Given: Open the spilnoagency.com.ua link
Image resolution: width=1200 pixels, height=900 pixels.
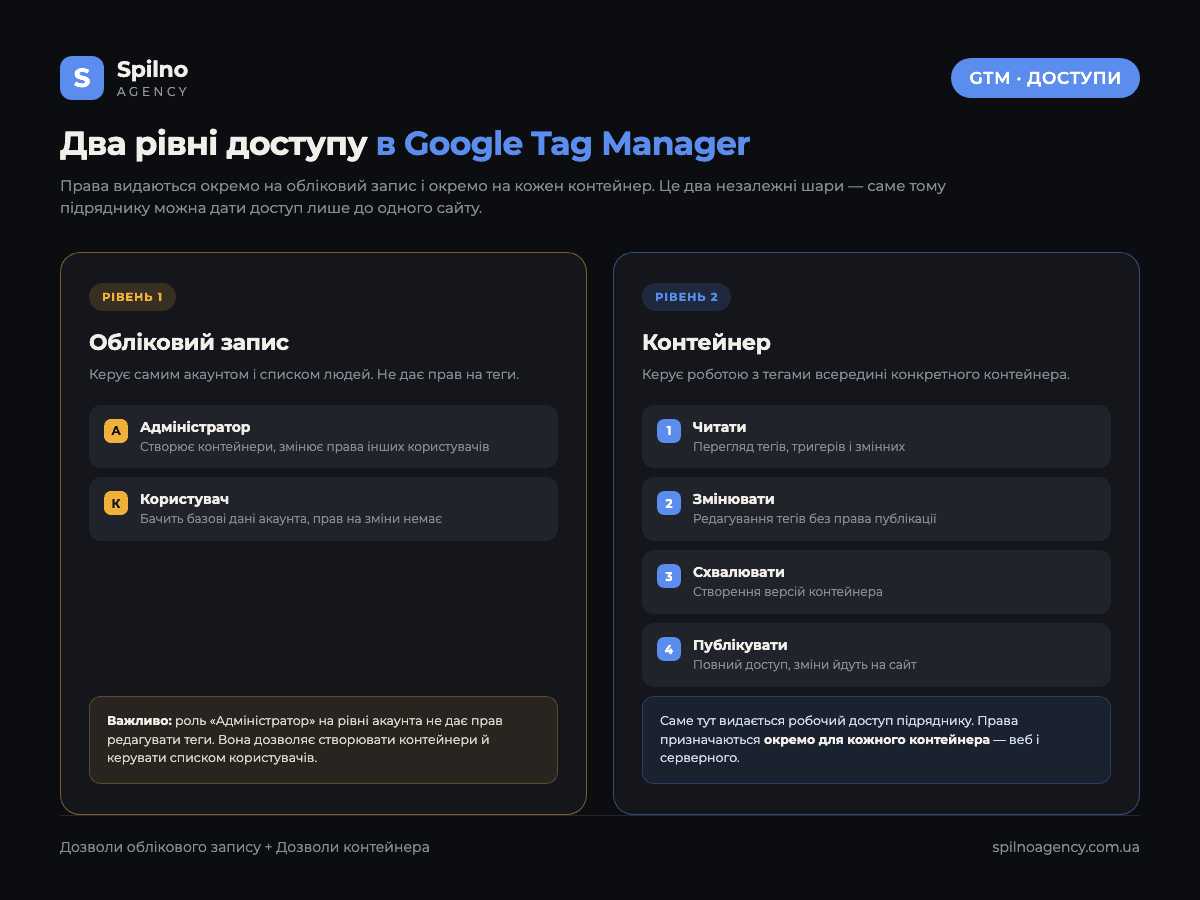Looking at the screenshot, I should 1066,847.
